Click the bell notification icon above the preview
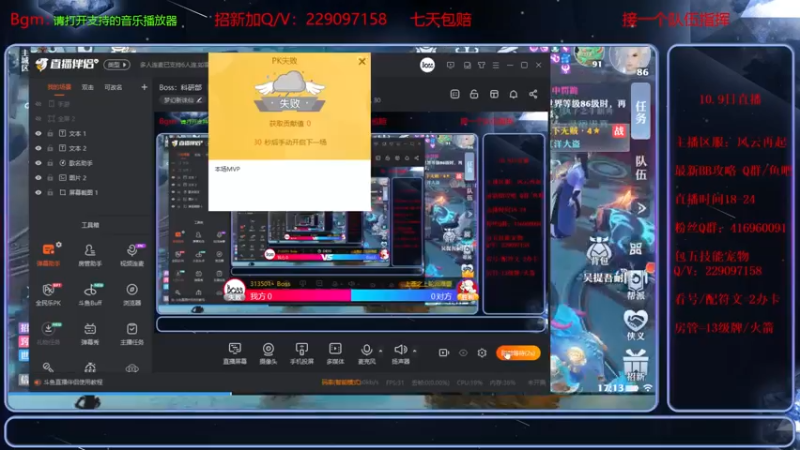This screenshot has width=800, height=450. click(x=513, y=94)
